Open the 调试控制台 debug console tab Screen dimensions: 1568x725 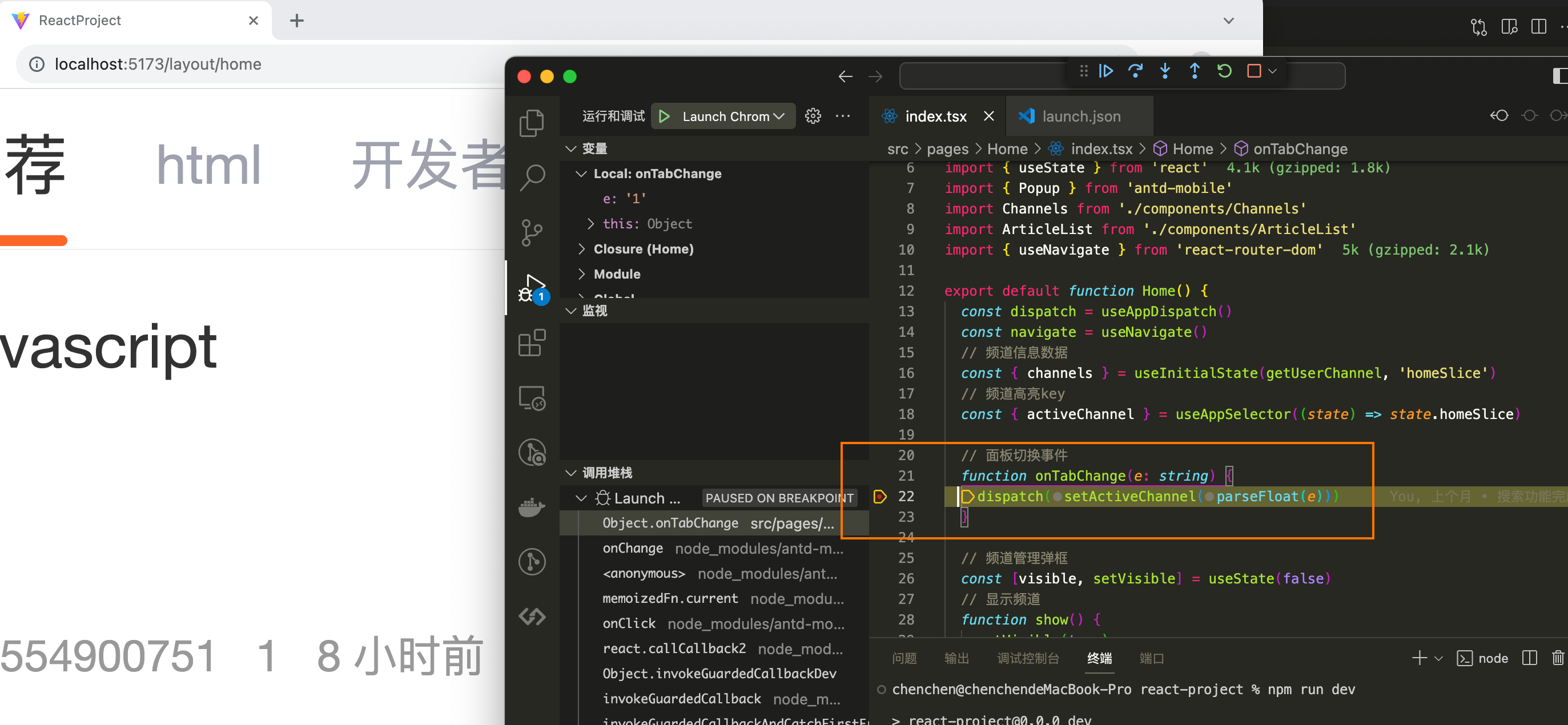[x=1029, y=659]
